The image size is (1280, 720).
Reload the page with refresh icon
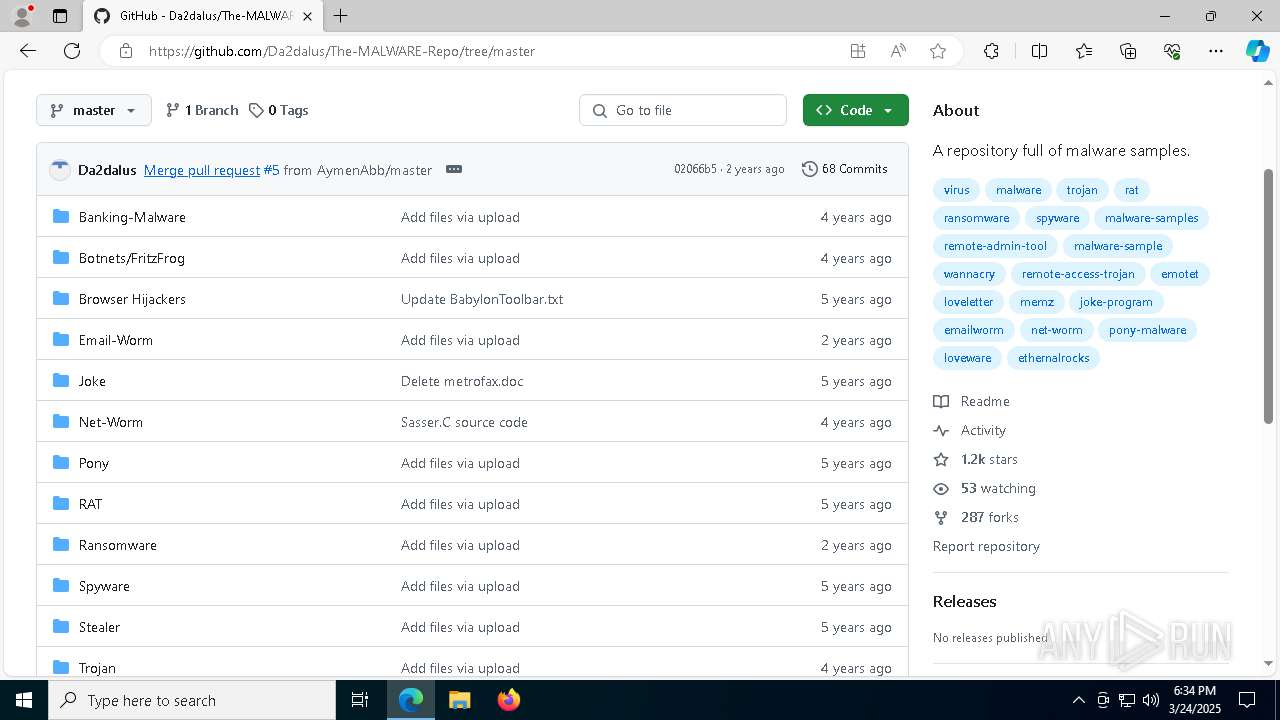coord(72,51)
